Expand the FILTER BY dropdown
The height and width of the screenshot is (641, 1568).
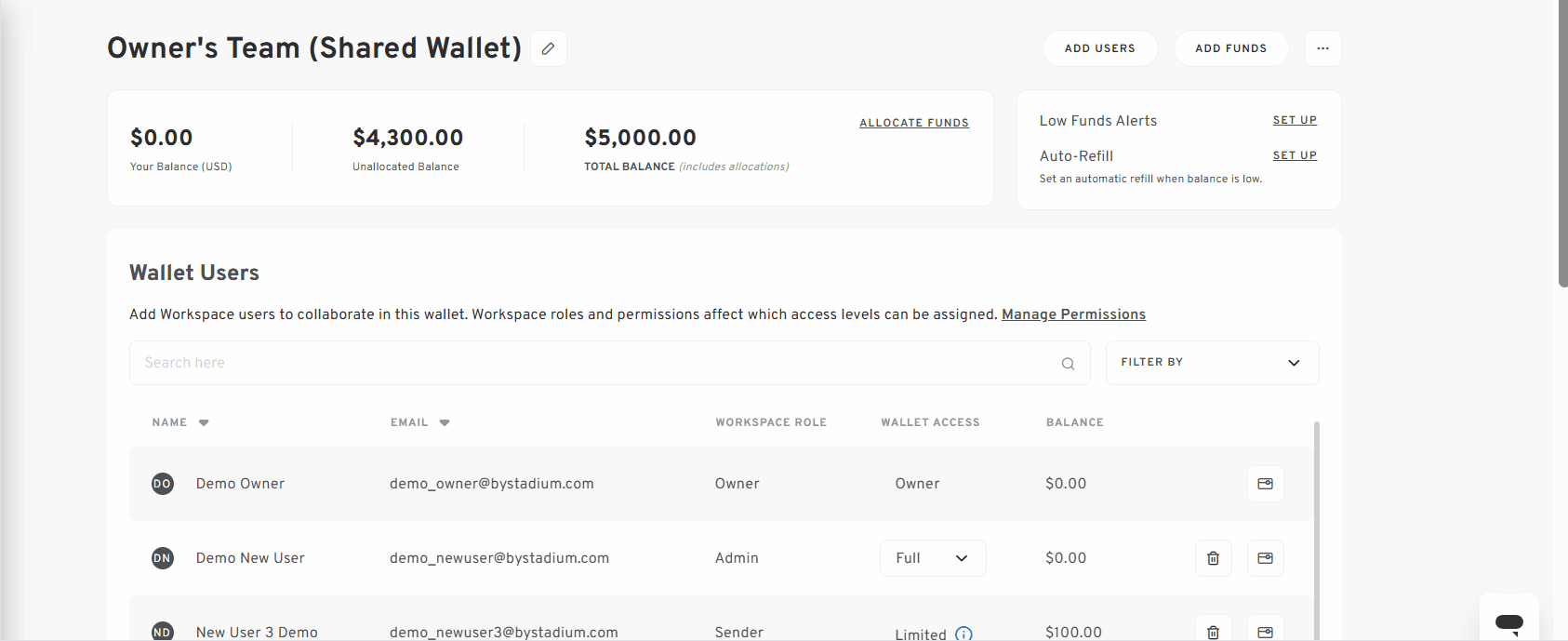click(1211, 362)
